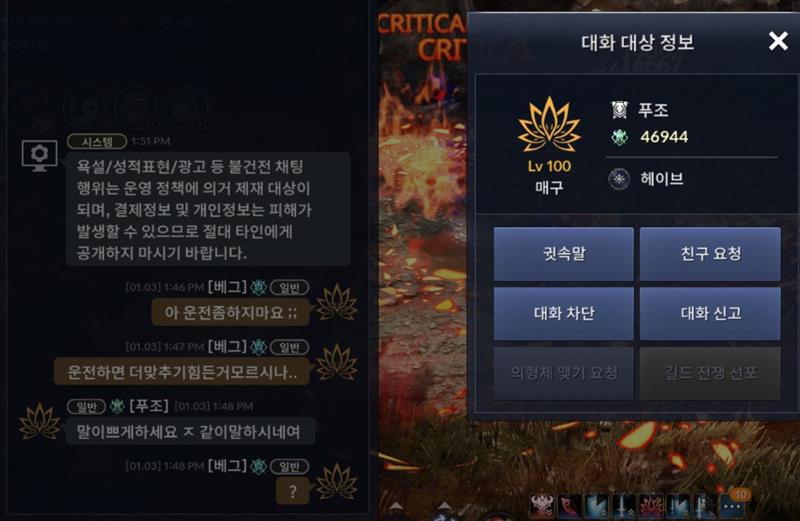Screen dimensions: 800x521
Task: Select the message 아 운전좀하지마요 ;;
Action: coord(231,313)
